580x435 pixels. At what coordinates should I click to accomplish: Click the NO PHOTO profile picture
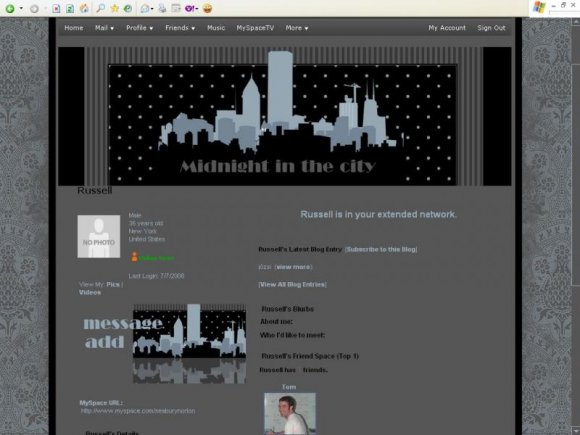pyautogui.click(x=98, y=236)
